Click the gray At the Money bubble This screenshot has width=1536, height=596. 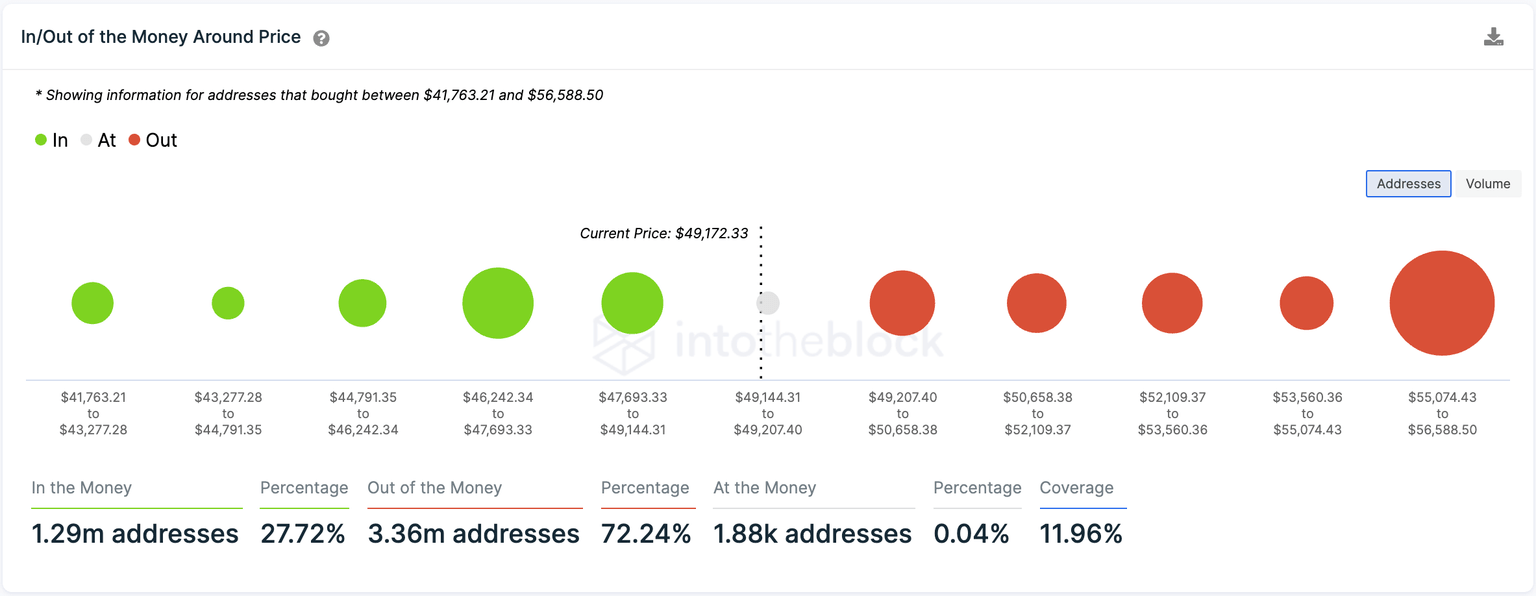pos(767,302)
